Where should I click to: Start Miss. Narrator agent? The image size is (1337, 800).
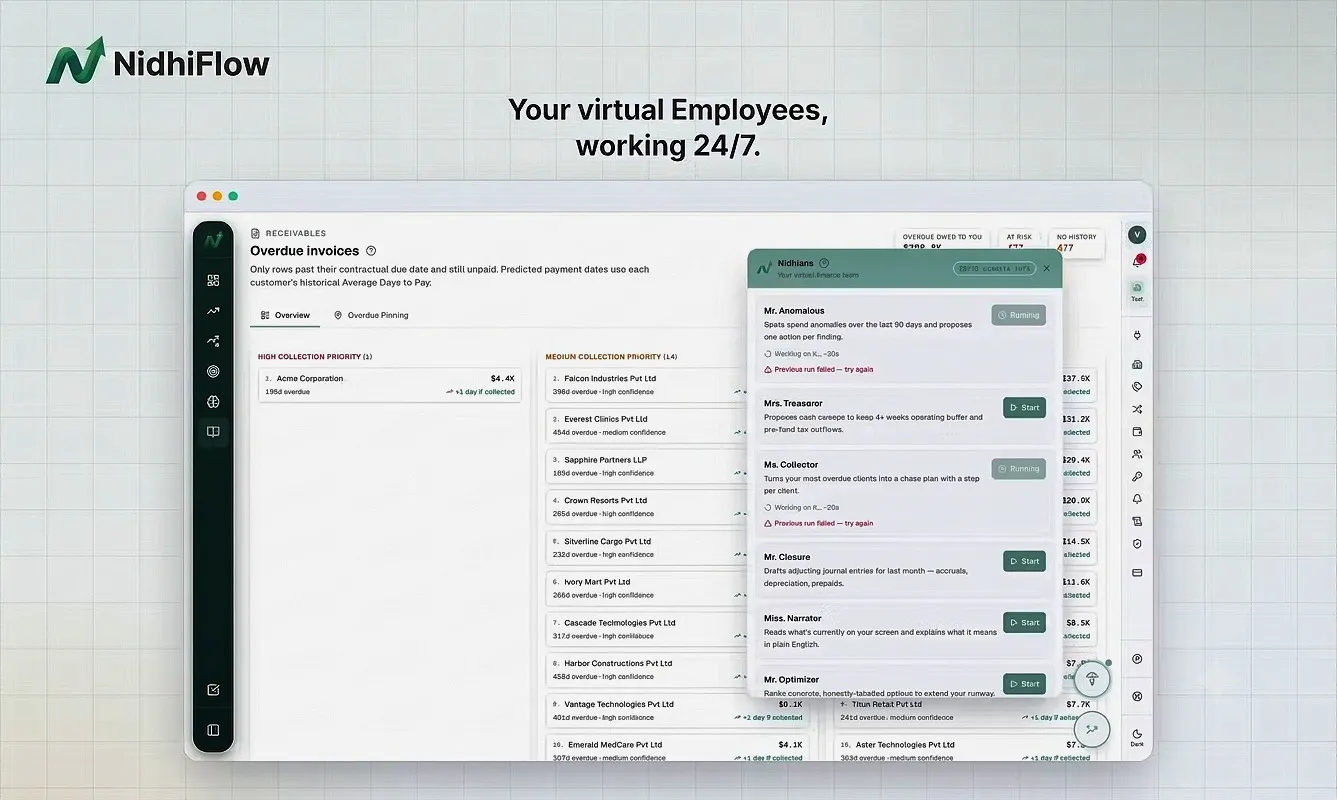(1024, 622)
